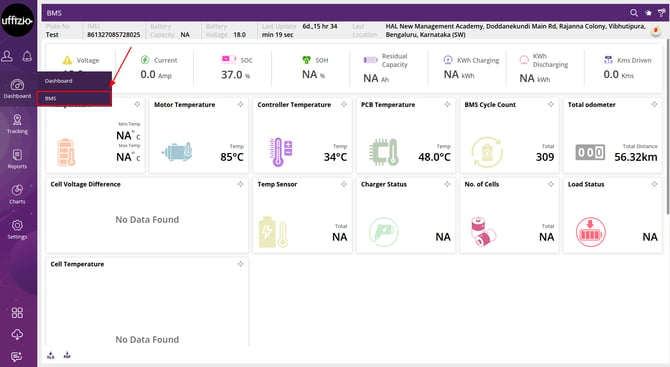The height and width of the screenshot is (367, 670).
Task: Click the star favorite icon in header
Action: 648,13
